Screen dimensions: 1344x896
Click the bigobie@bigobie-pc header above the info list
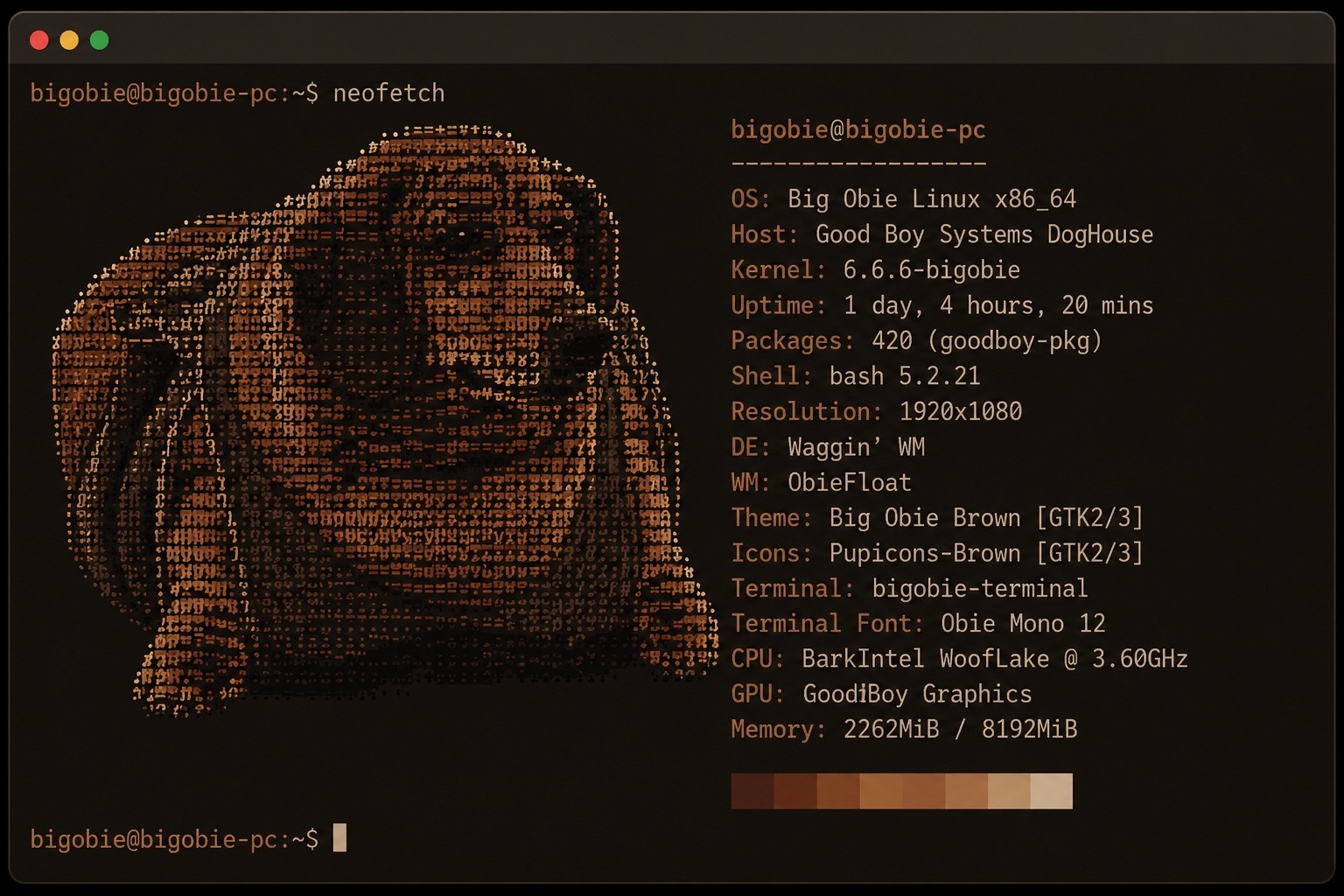point(858,130)
